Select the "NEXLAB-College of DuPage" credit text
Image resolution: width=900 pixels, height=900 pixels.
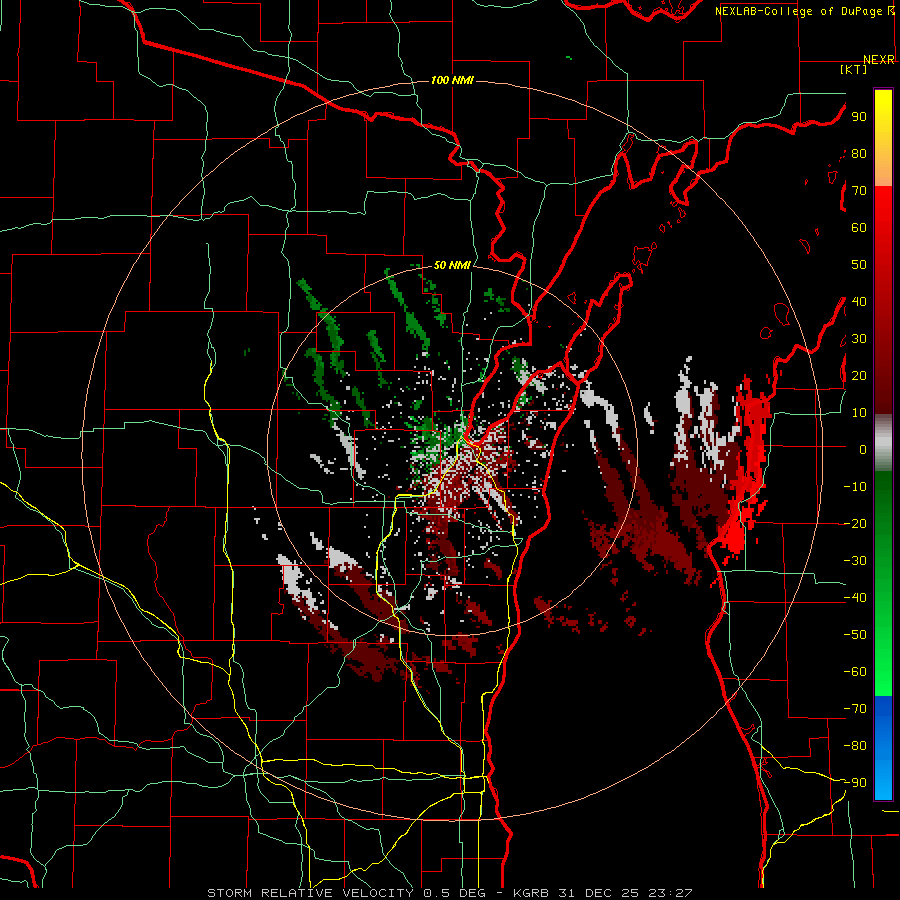tap(797, 11)
